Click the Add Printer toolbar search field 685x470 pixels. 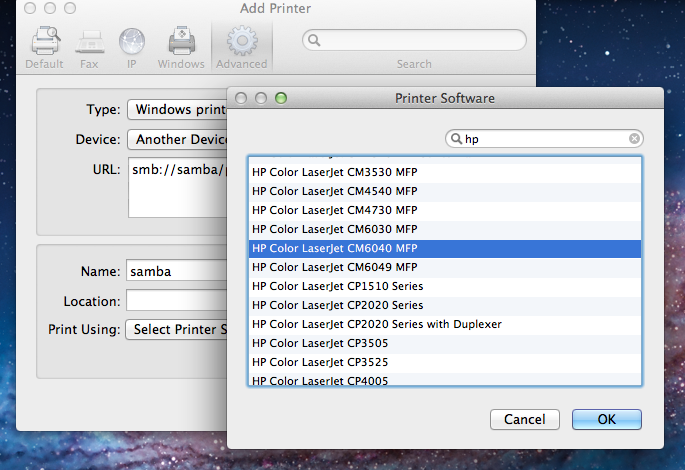(x=414, y=40)
